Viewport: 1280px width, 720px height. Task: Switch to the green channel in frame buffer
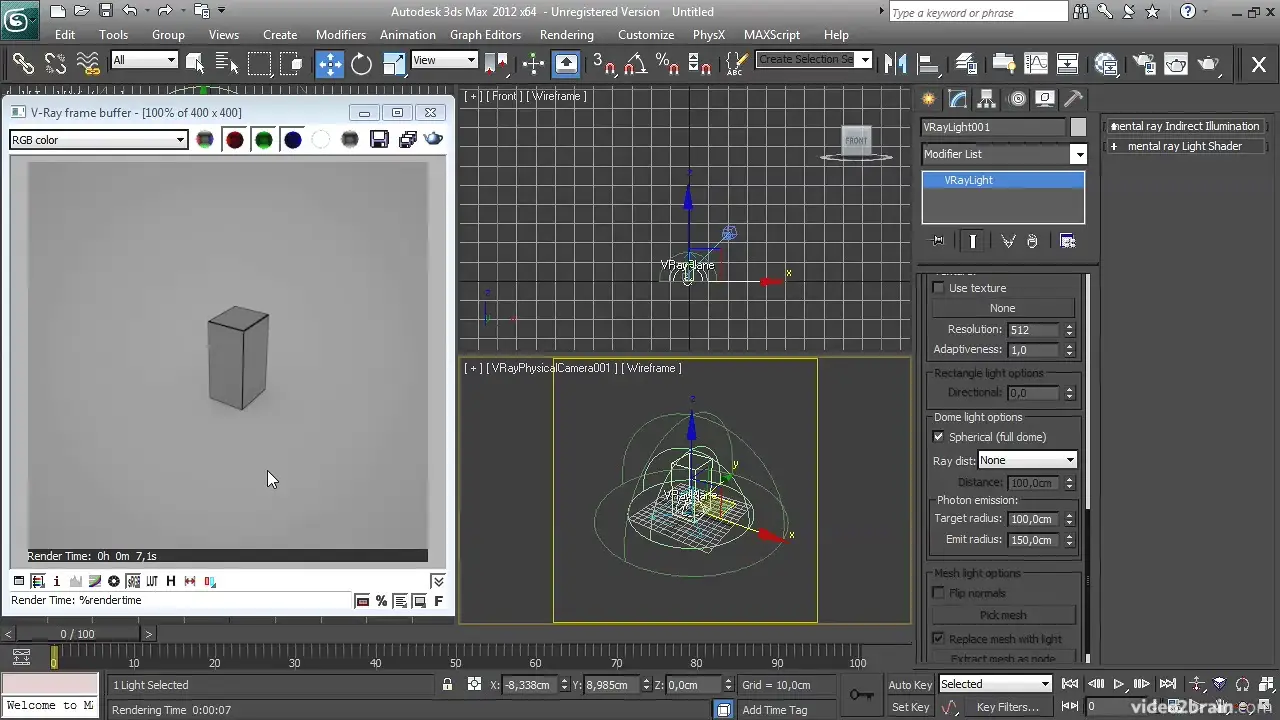[263, 140]
